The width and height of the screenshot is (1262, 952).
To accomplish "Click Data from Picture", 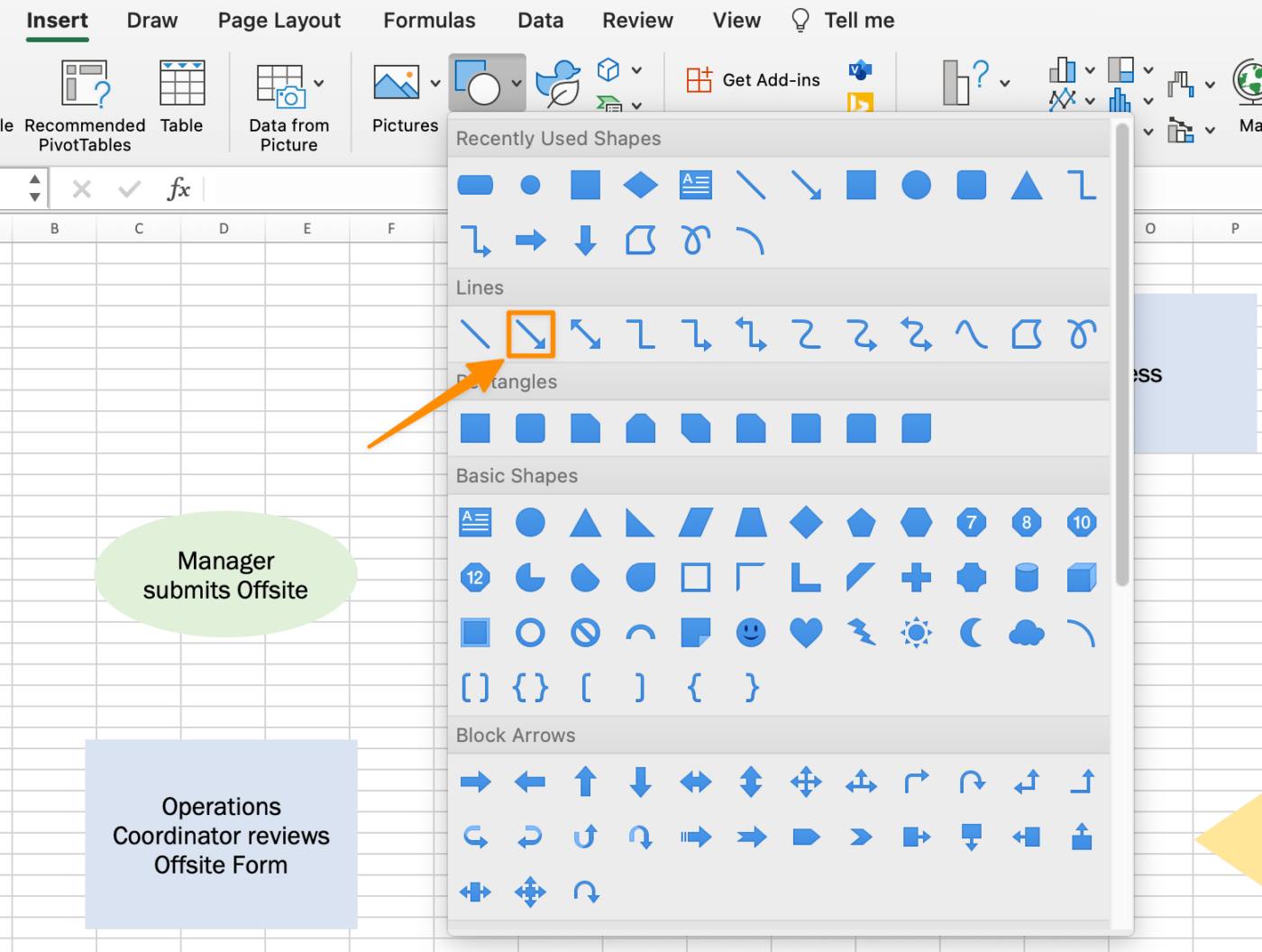I will click(x=288, y=104).
